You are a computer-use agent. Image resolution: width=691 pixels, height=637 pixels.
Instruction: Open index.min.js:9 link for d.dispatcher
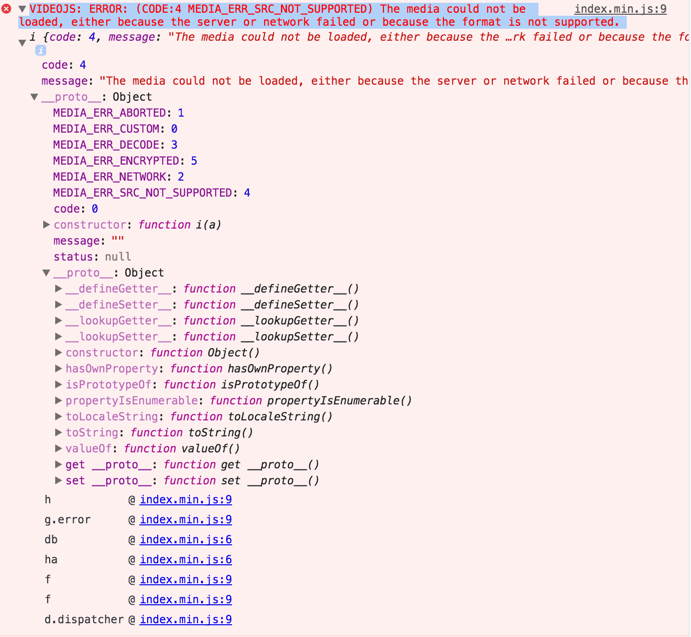coord(186,619)
